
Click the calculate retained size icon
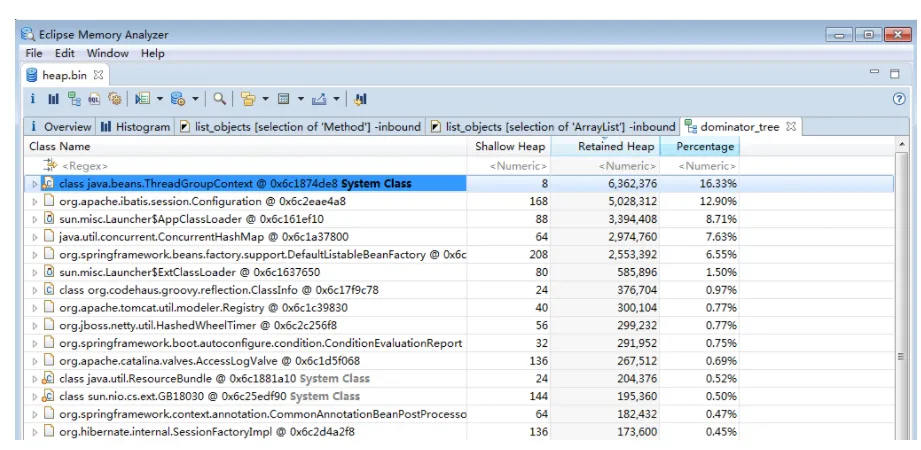[284, 99]
